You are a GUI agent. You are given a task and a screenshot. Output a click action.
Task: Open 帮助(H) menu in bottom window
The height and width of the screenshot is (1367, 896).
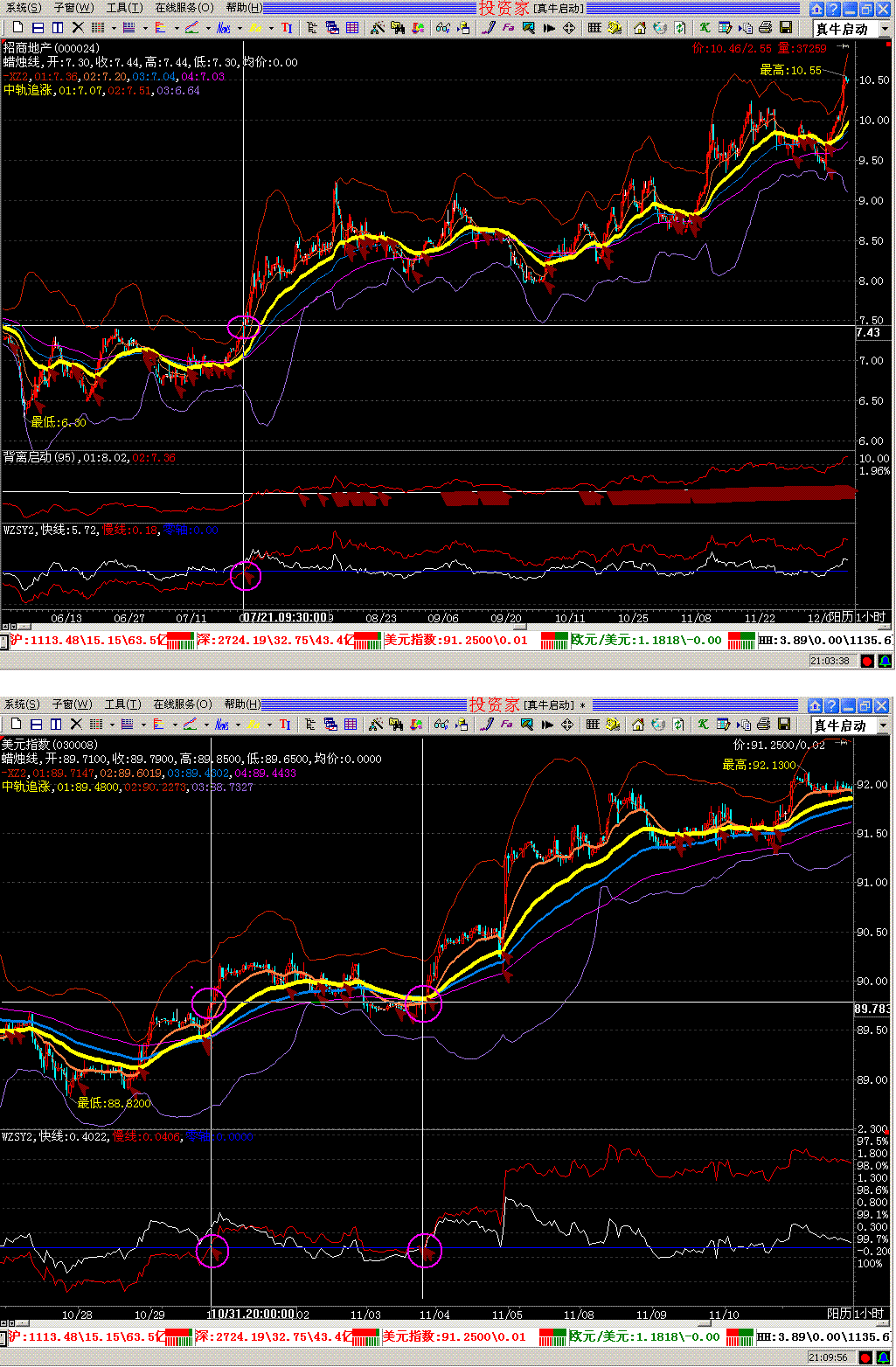coord(242,704)
